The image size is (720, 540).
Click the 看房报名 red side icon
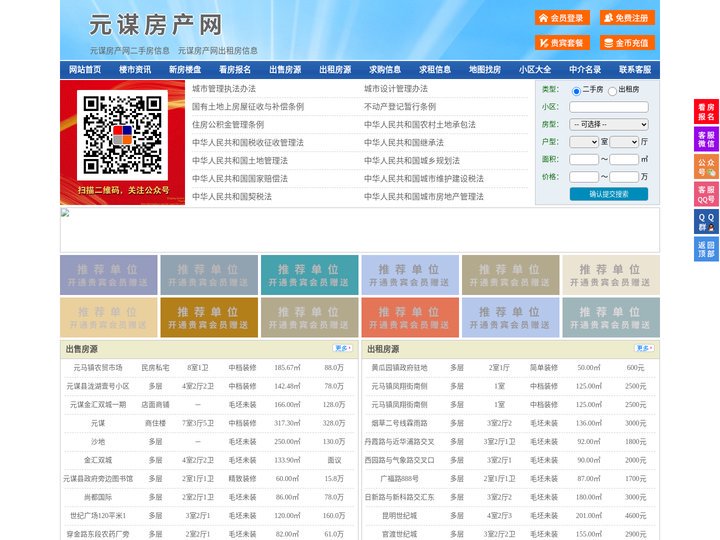coord(706,112)
